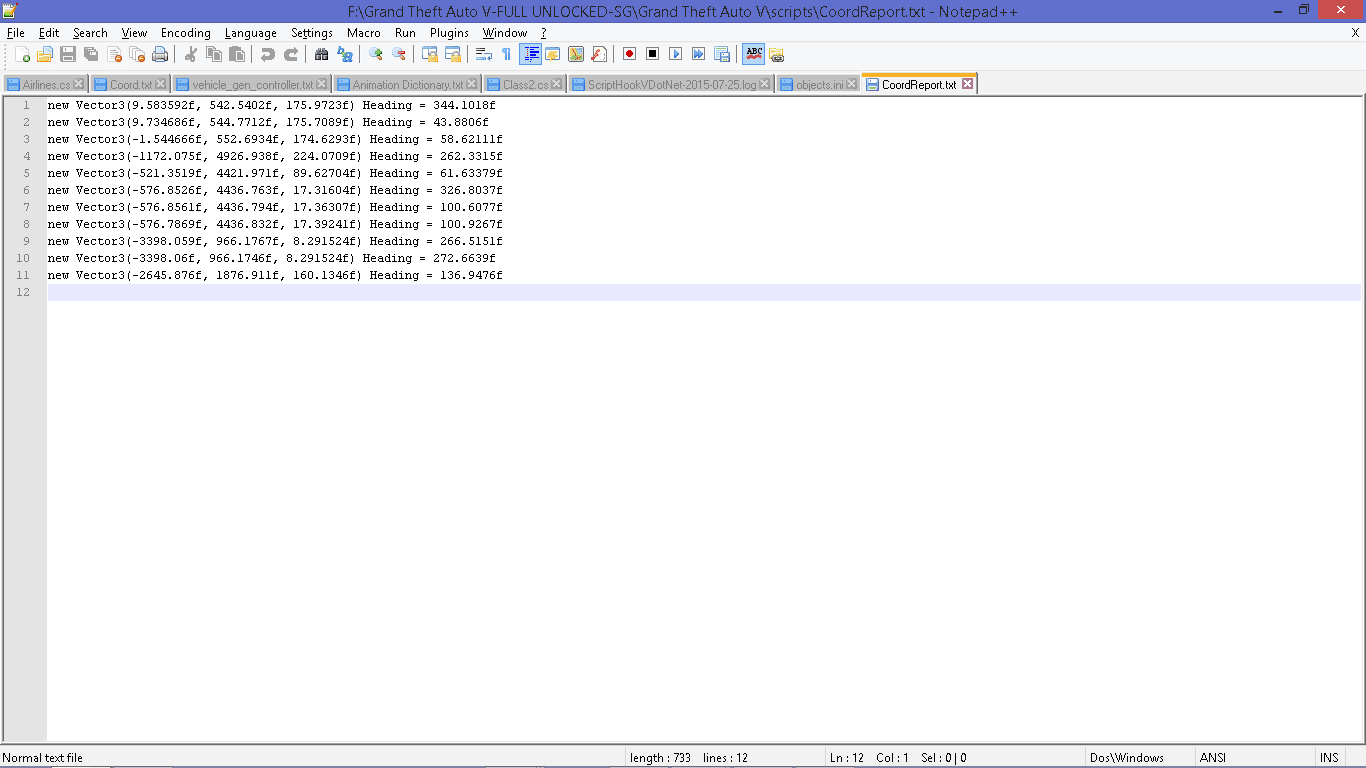
Task: Open the Window menu
Action: [505, 33]
